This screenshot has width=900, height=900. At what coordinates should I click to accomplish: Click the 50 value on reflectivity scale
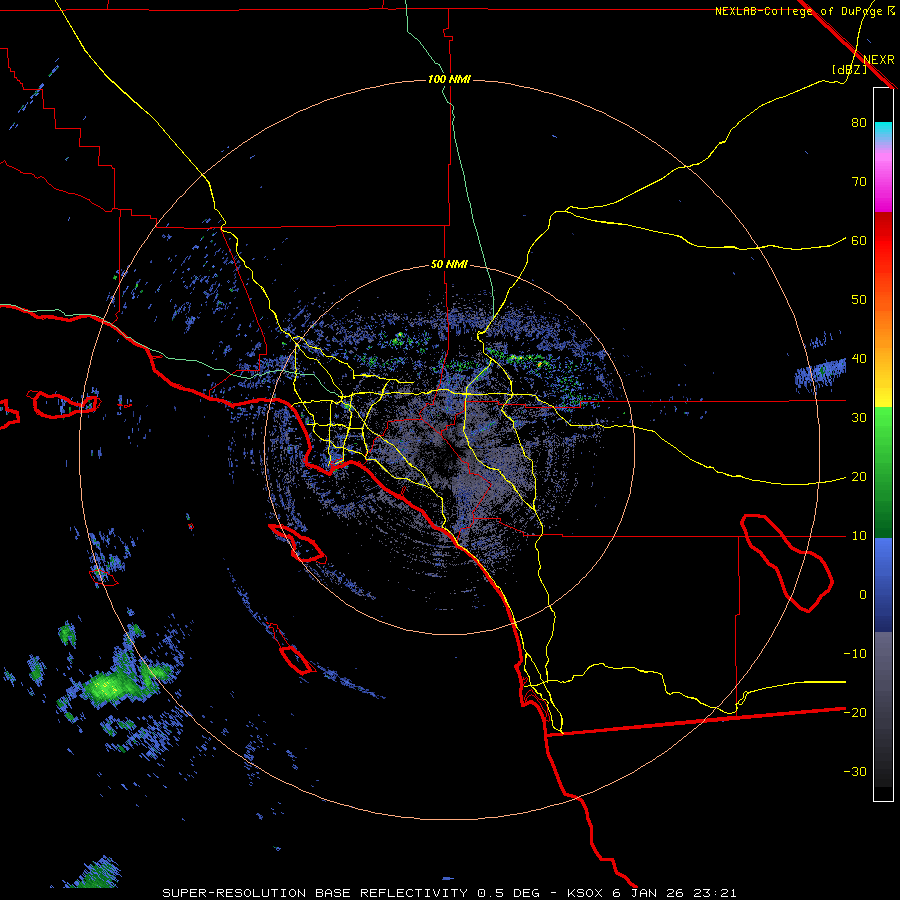coord(859,300)
